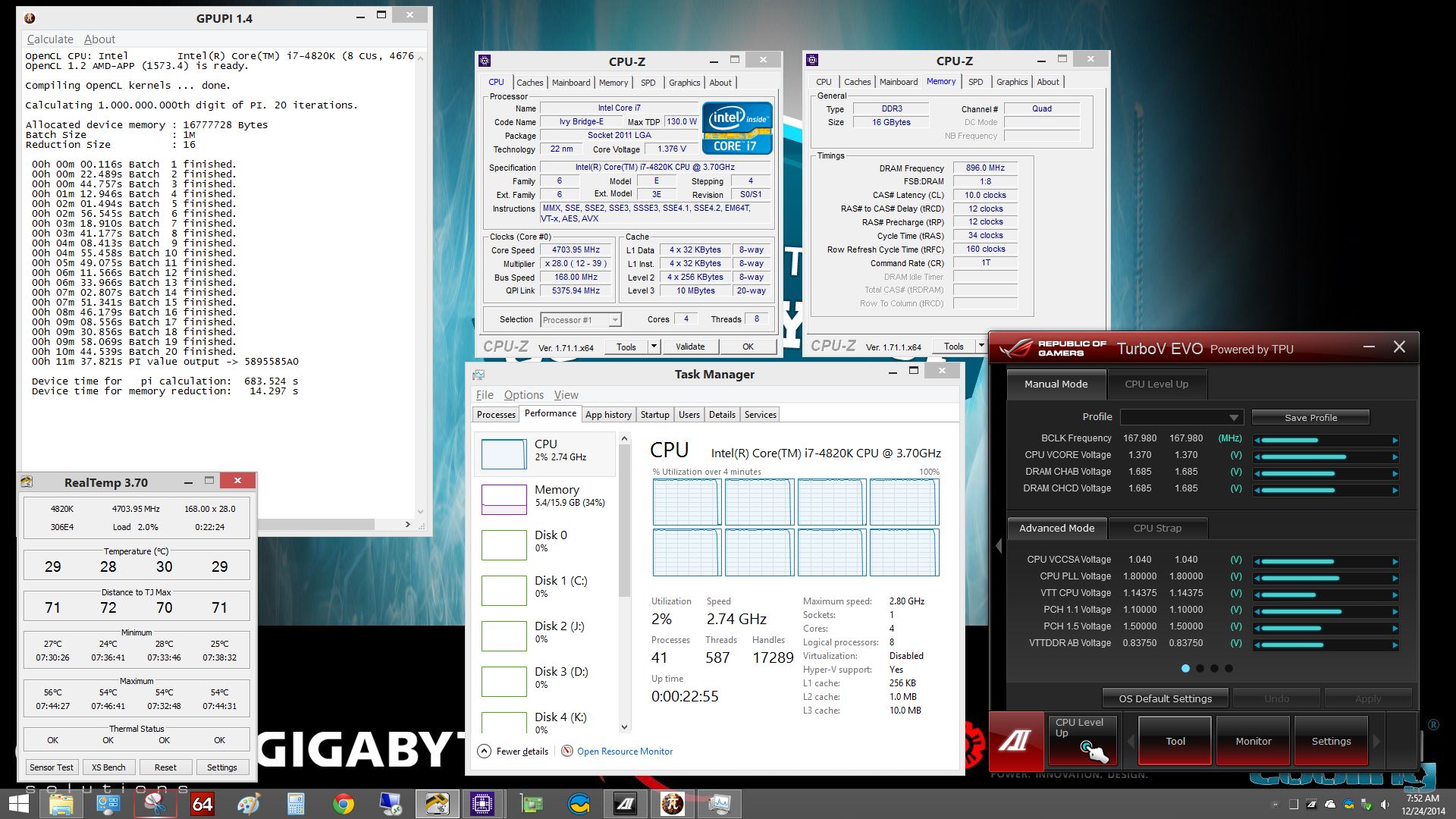This screenshot has height=819, width=1456.
Task: Open App history tab in Task Manager
Action: coord(608,415)
